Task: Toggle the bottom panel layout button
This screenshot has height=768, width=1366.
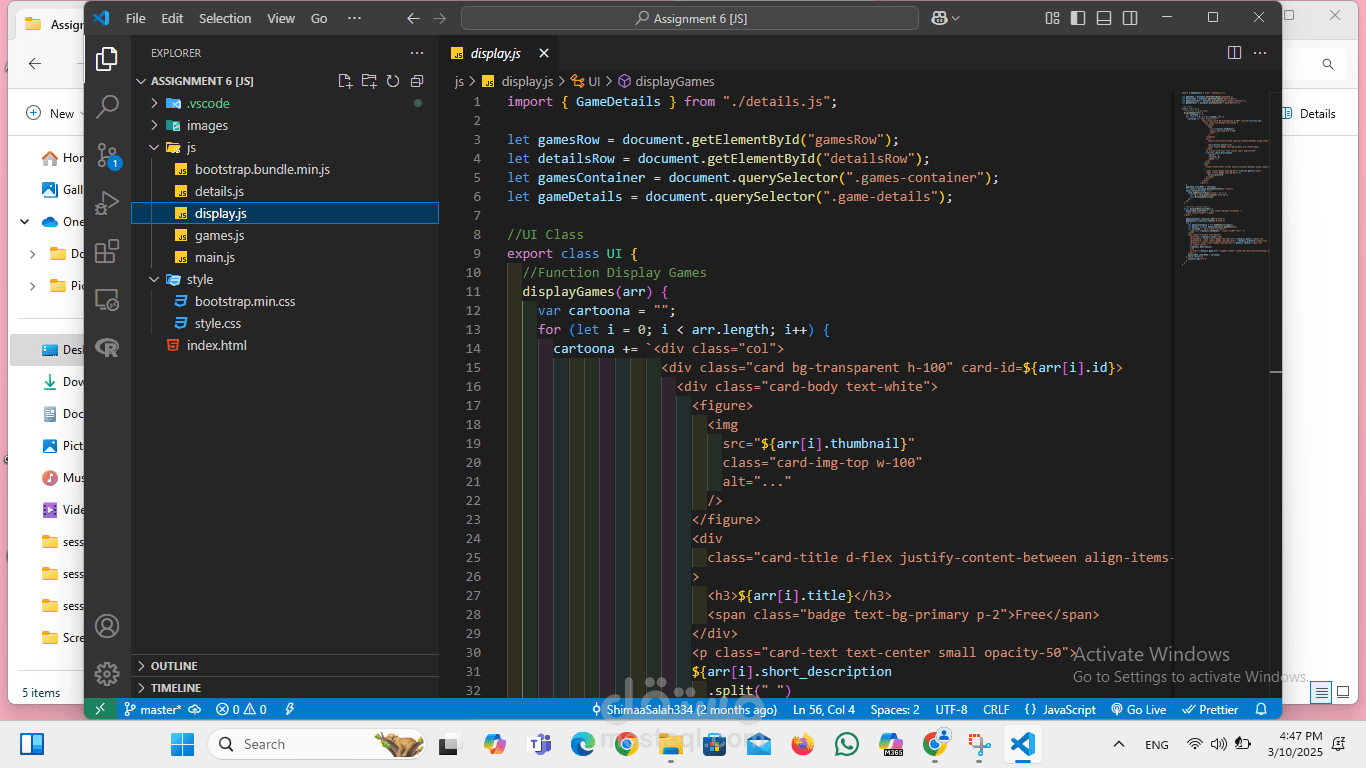Action: click(x=1103, y=18)
